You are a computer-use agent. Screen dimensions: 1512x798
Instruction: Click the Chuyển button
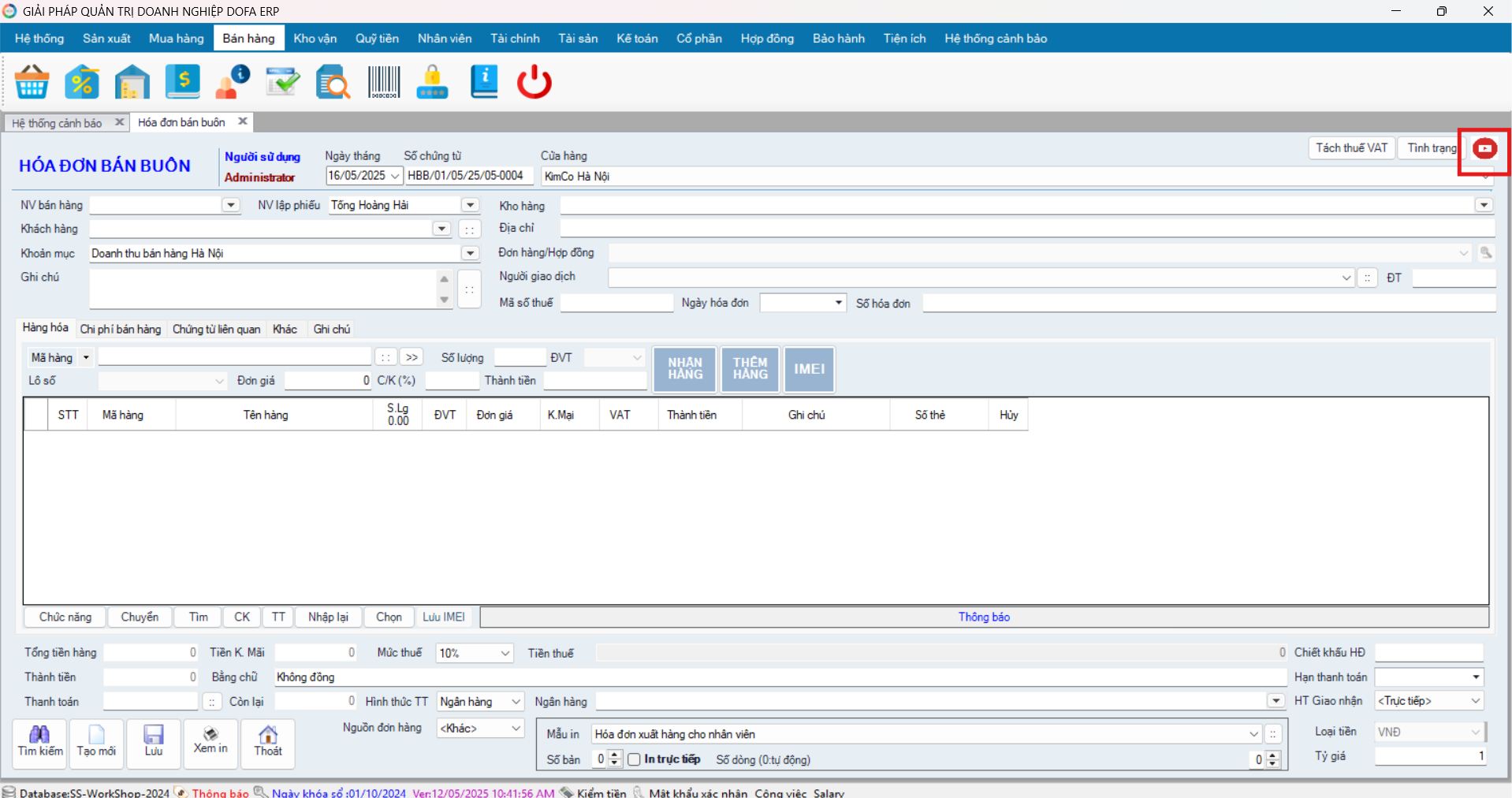coord(140,617)
